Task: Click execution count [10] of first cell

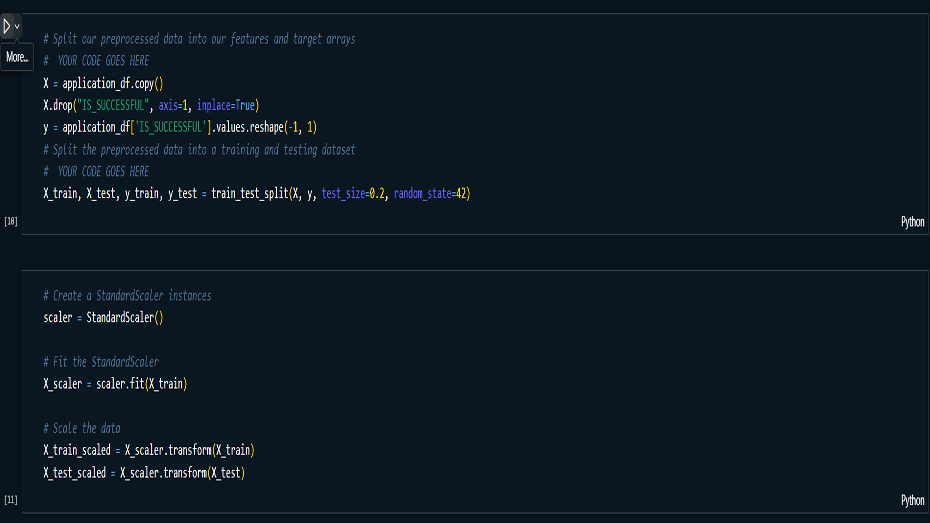Action: [x=11, y=221]
